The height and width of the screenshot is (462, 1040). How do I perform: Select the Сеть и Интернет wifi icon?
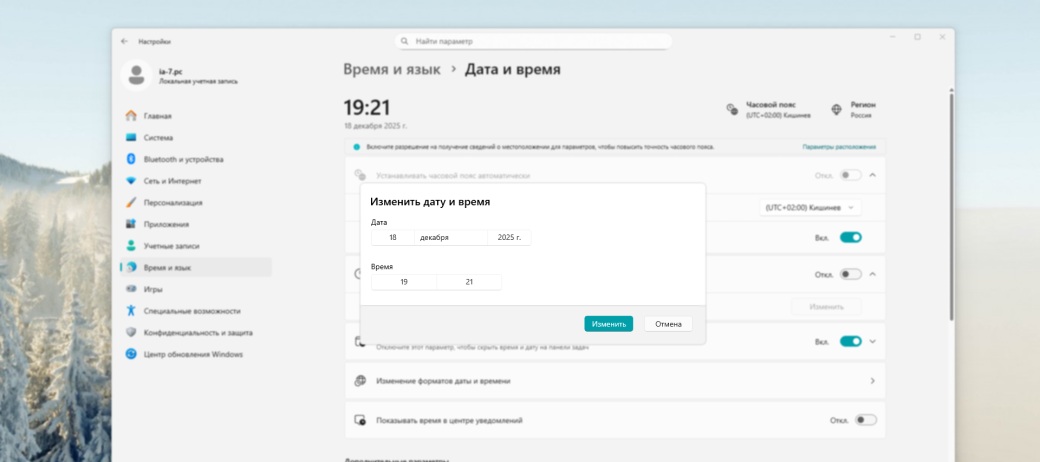(x=131, y=181)
